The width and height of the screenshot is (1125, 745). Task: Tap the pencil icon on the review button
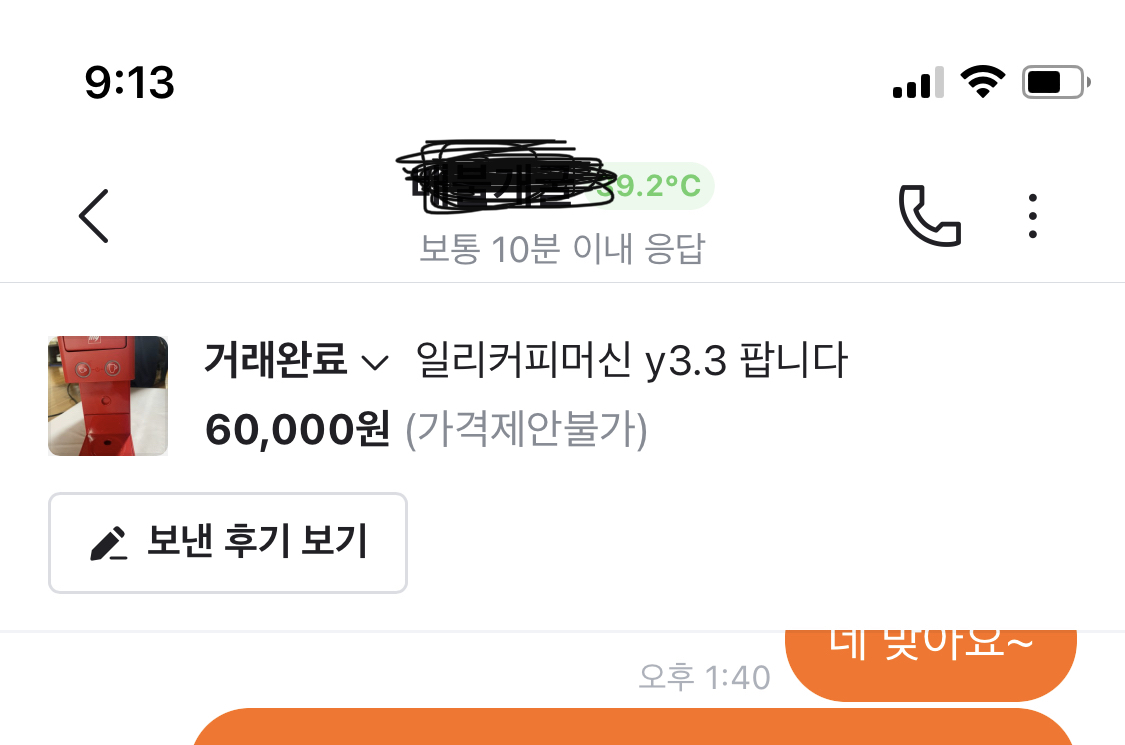pyautogui.click(x=108, y=544)
